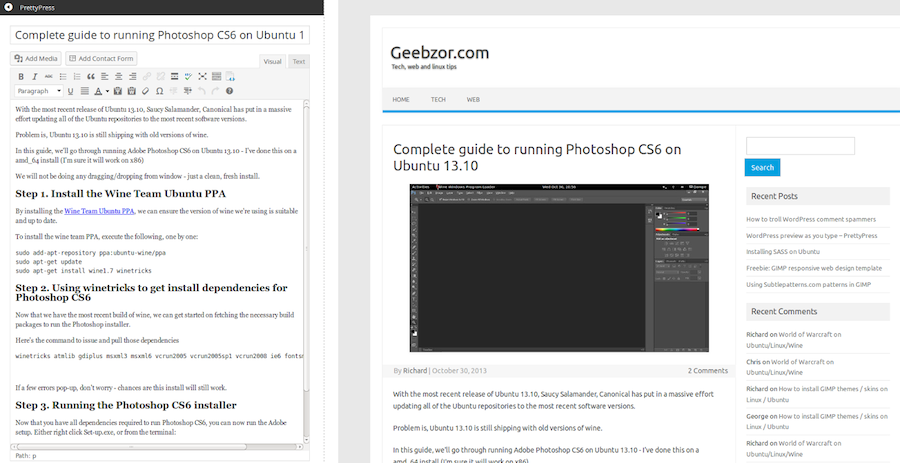Click the post title input field

pos(160,35)
